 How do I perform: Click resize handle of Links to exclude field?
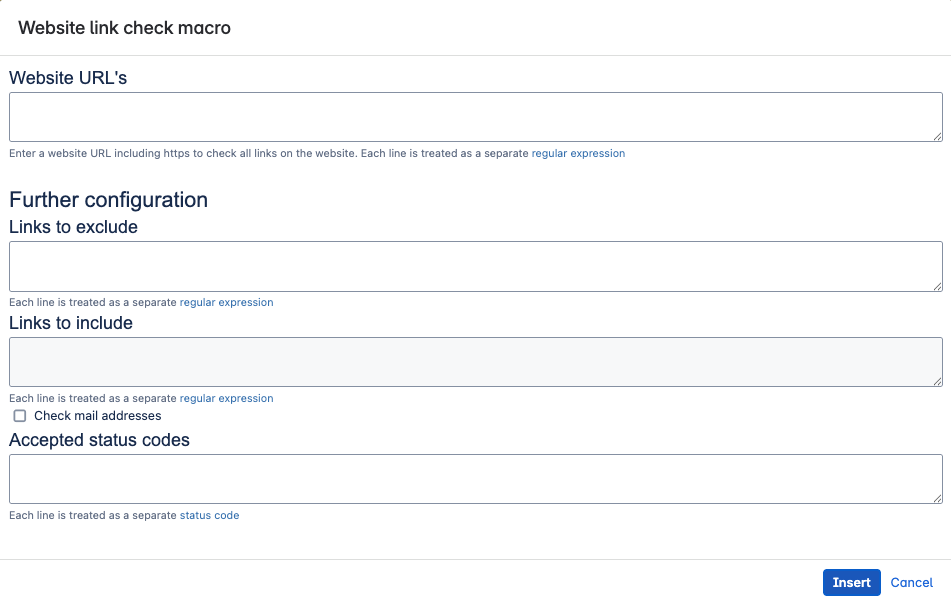coord(937,286)
